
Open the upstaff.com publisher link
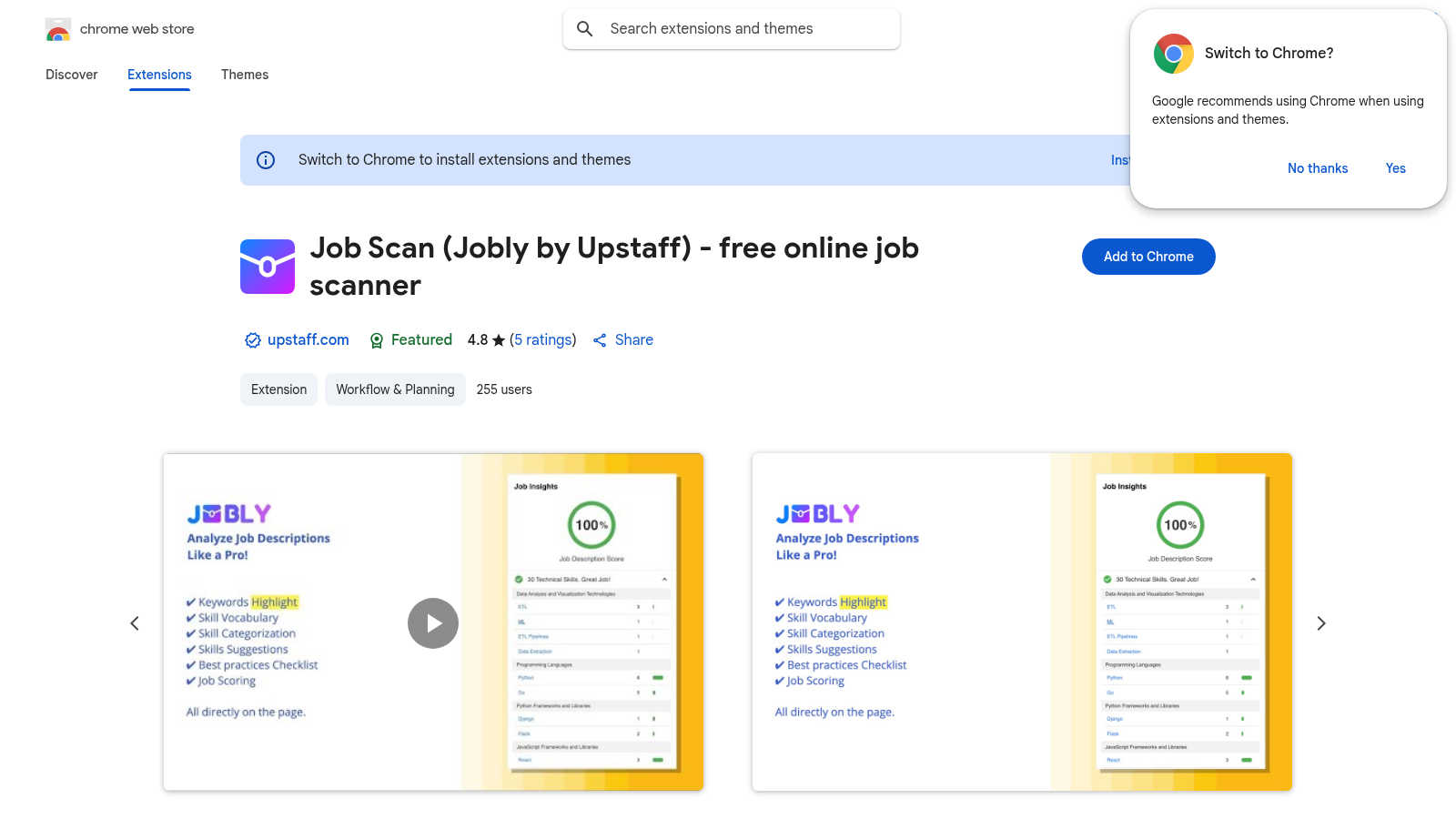point(308,339)
